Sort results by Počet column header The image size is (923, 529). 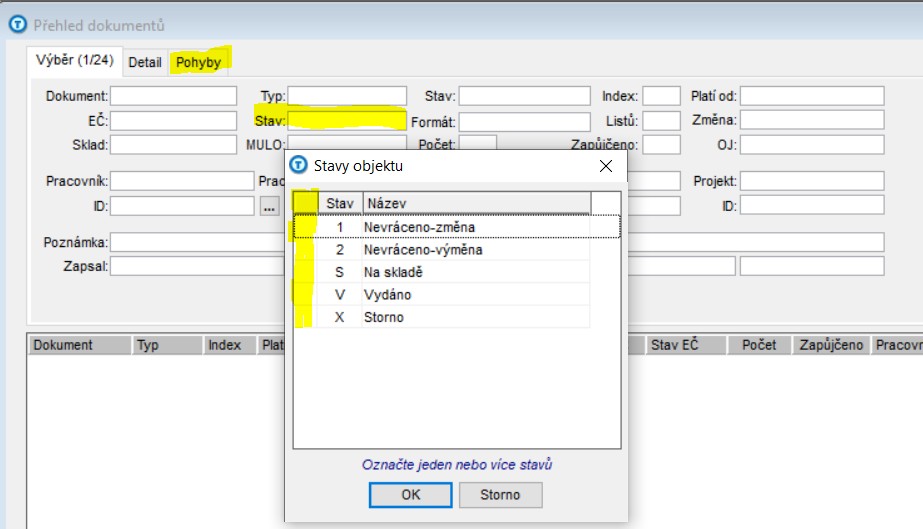tap(760, 345)
